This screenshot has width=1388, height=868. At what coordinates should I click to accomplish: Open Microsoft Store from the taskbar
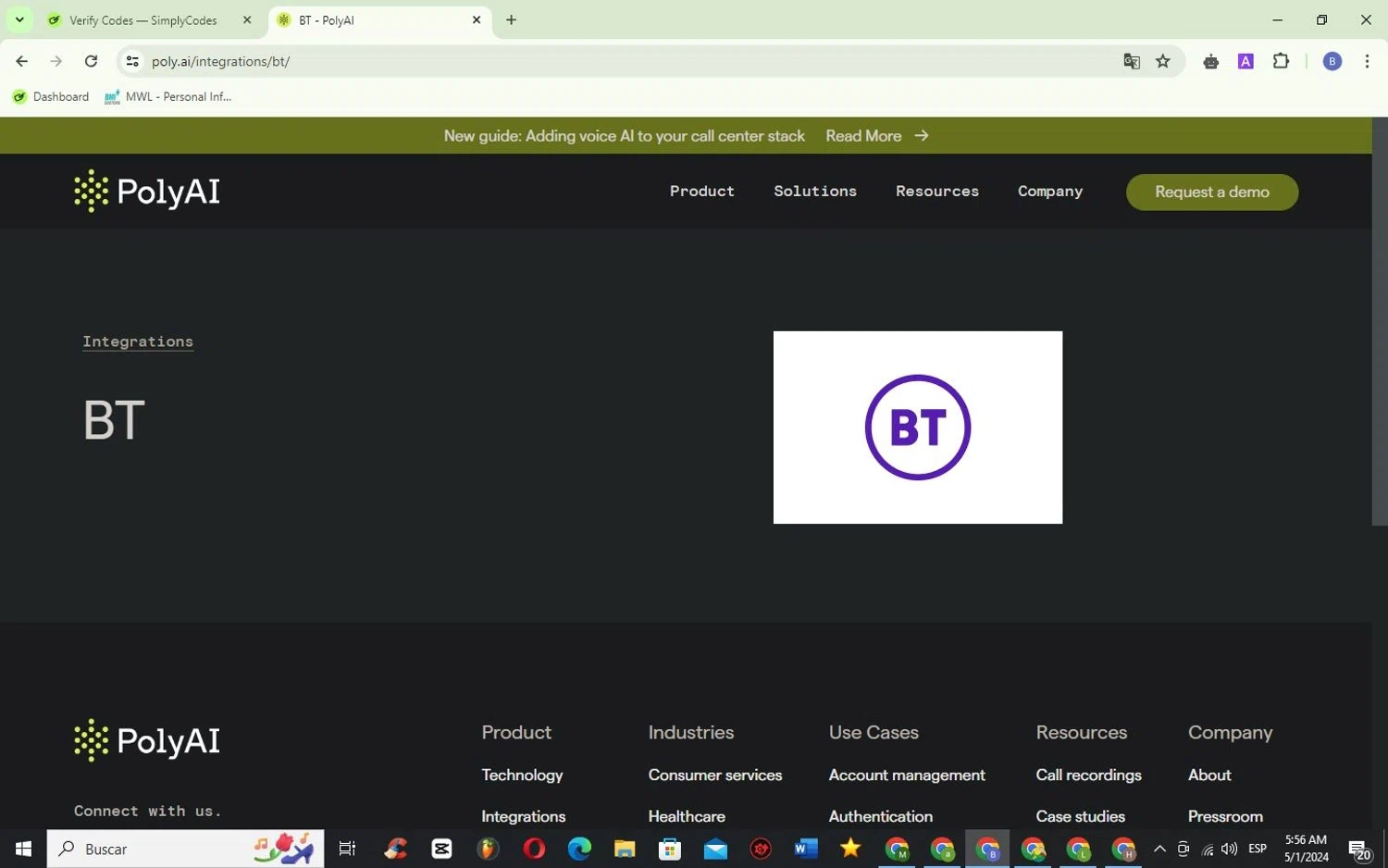pyautogui.click(x=670, y=849)
